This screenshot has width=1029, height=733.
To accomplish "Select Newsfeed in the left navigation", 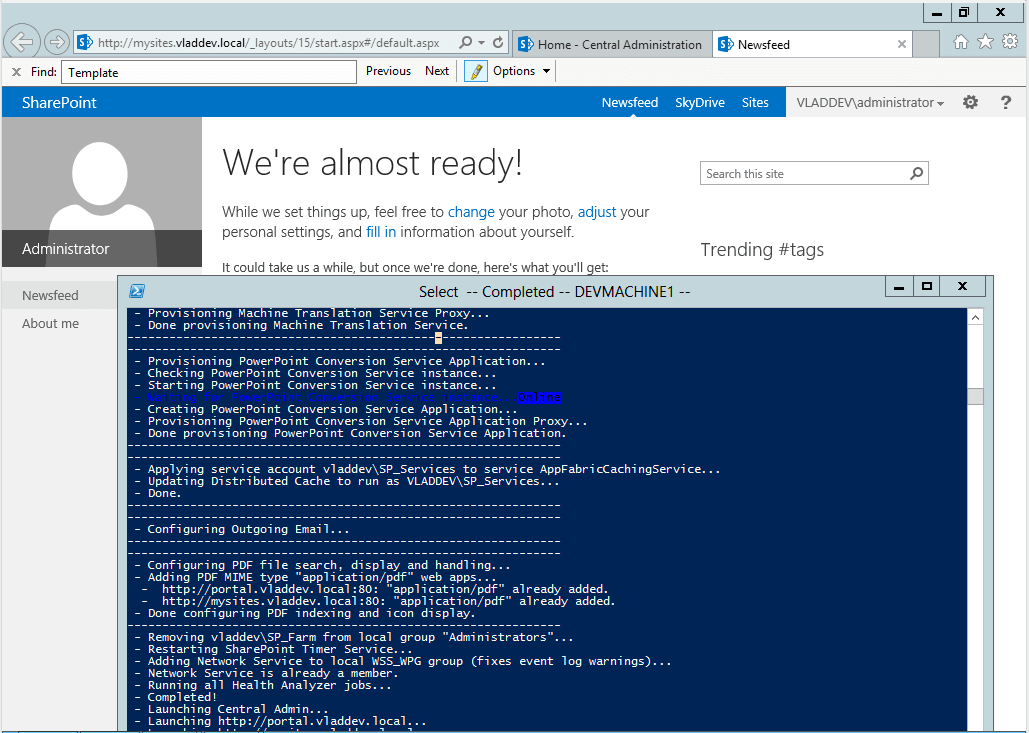I will [x=51, y=295].
